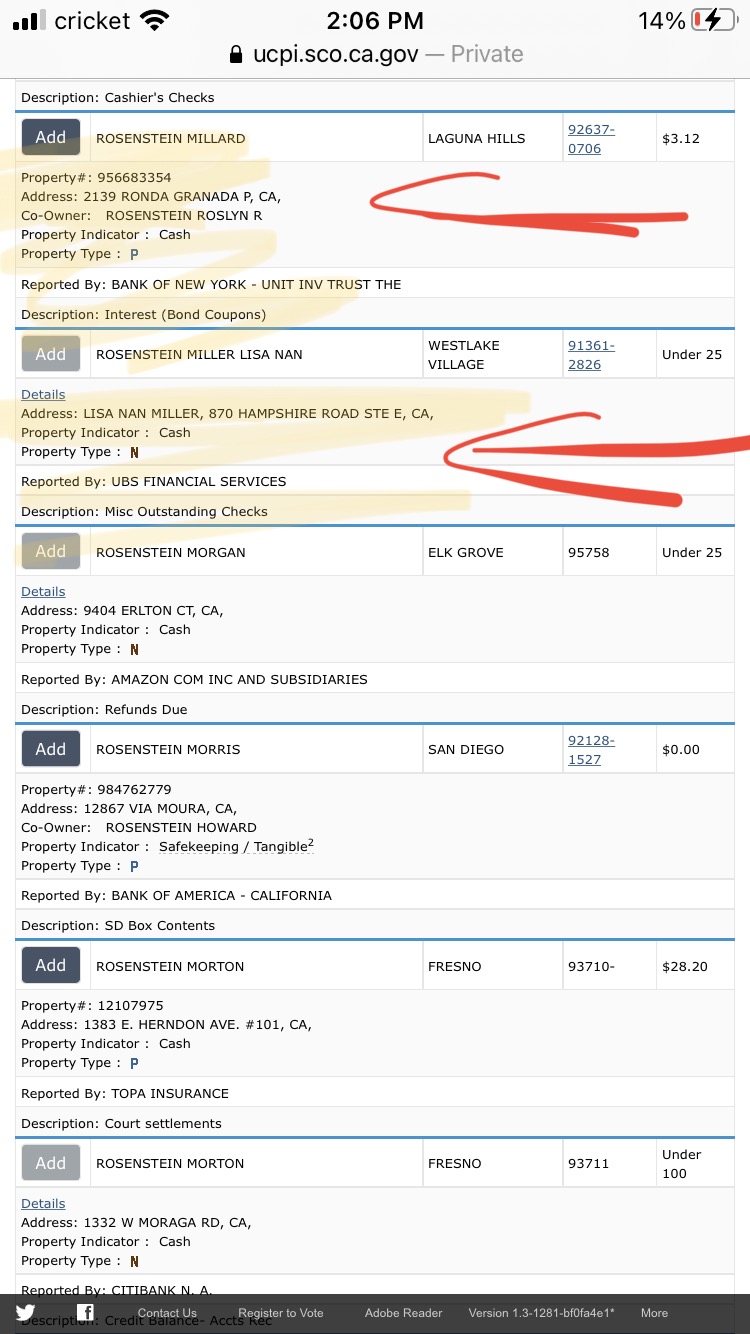Click Add for ROSENSTEIN MORTON Under 100

tap(51, 1163)
